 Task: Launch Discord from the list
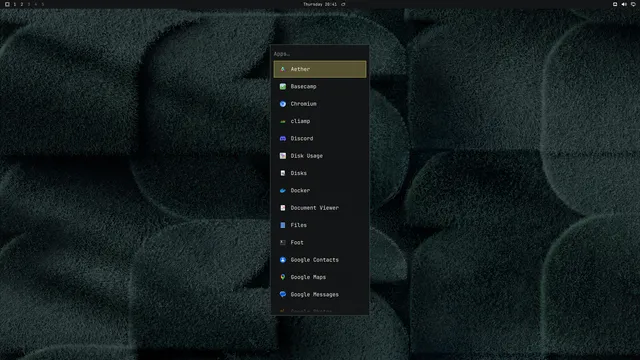point(320,139)
